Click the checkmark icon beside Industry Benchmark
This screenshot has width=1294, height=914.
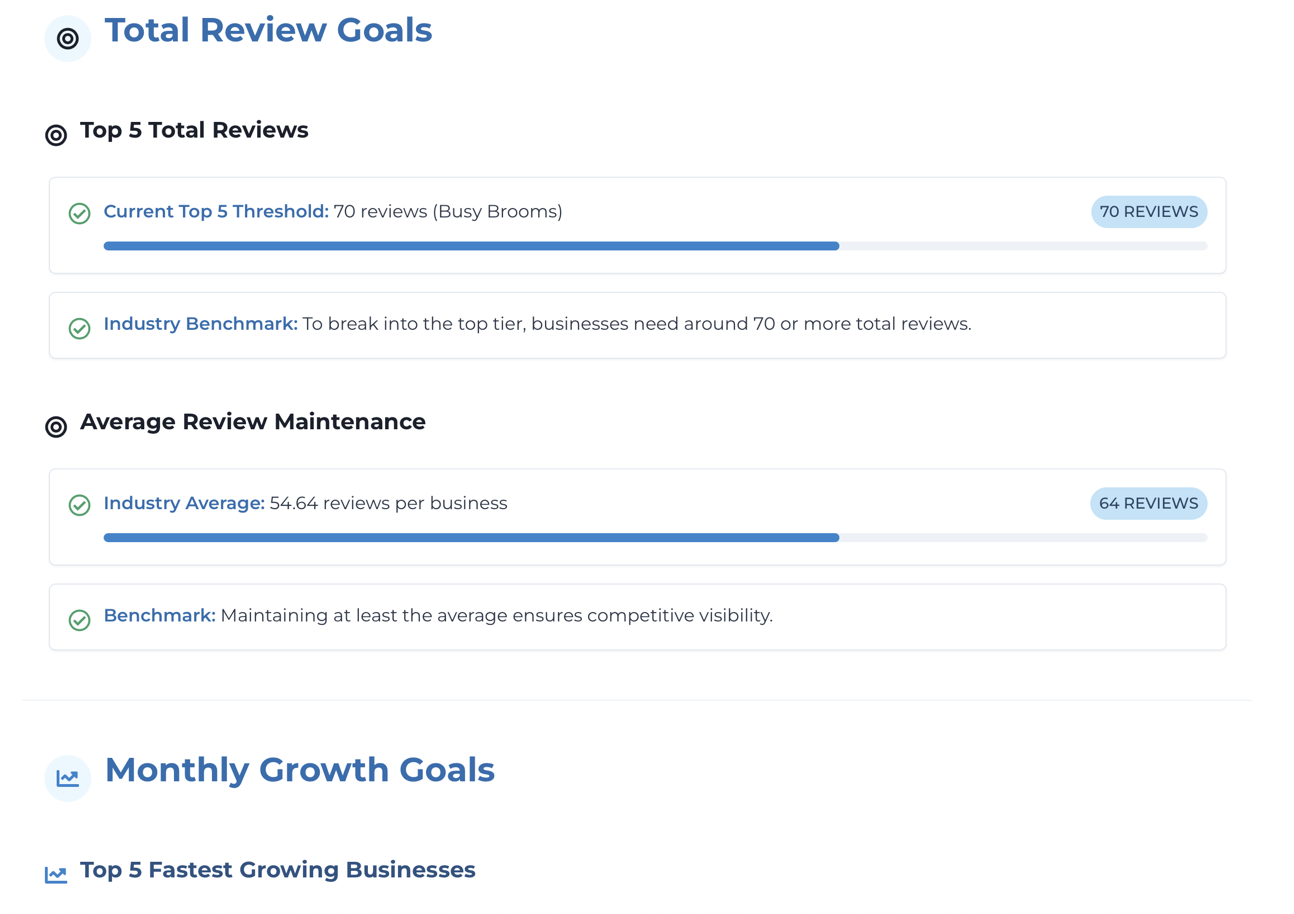79,328
